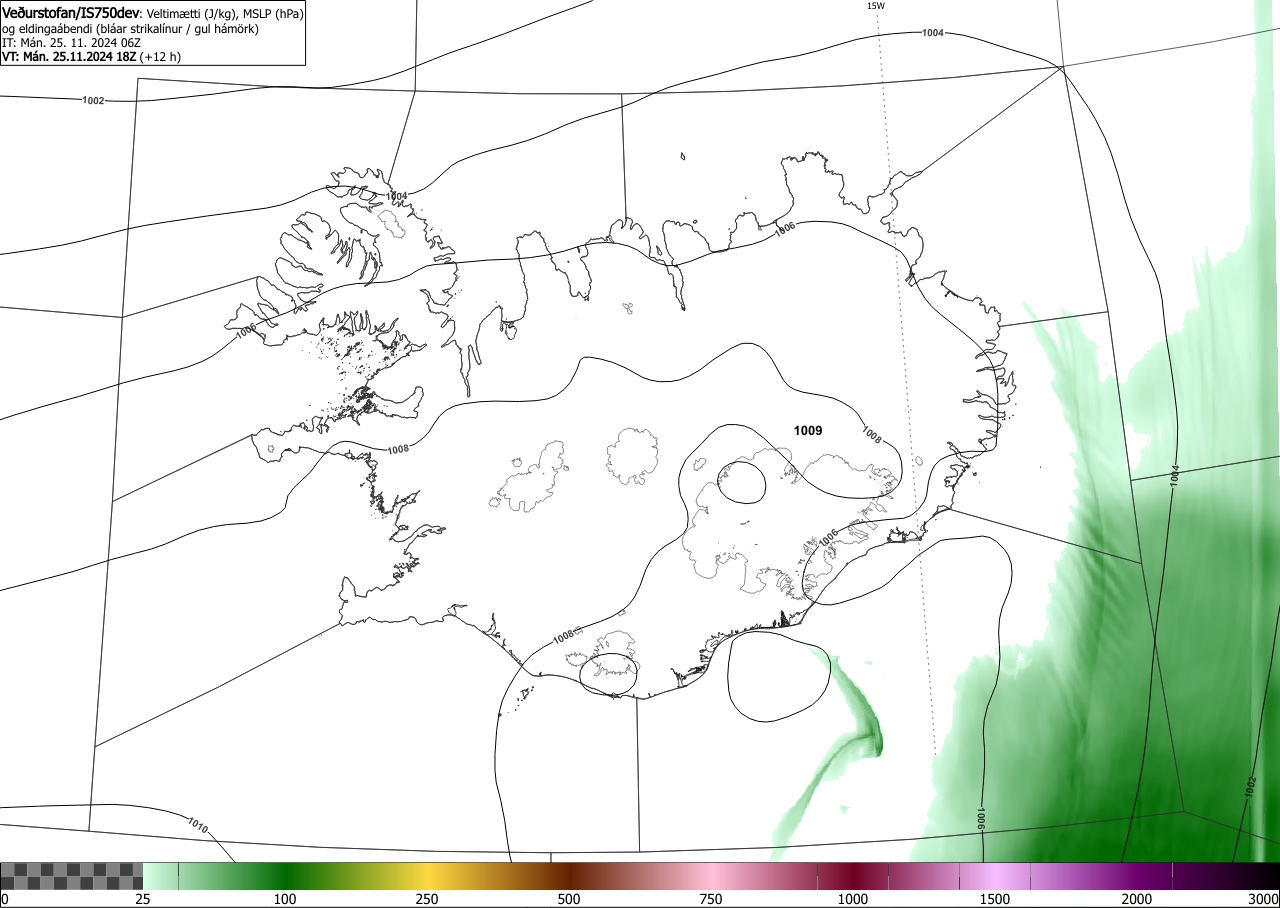Screen dimensions: 1280x908
Task: Click the "500" value on the color scale
Action: (x=569, y=899)
